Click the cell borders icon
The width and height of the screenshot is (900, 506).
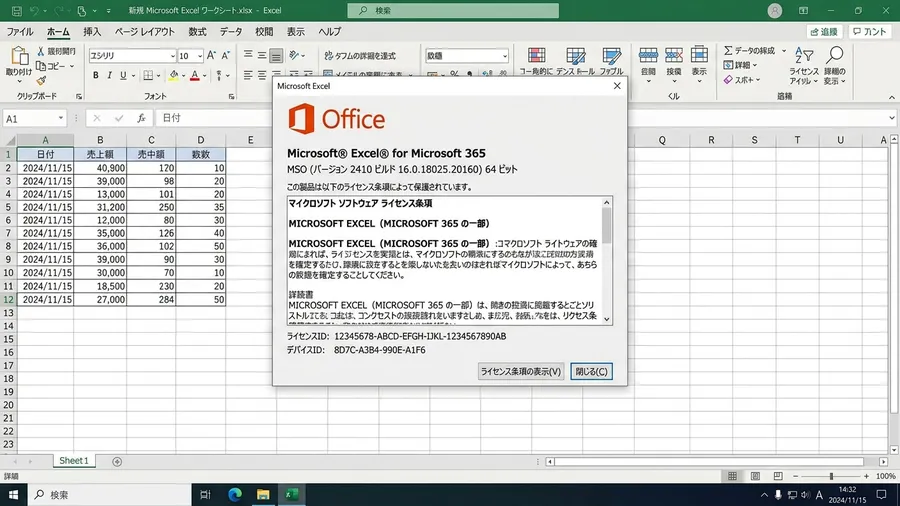pyautogui.click(x=148, y=75)
